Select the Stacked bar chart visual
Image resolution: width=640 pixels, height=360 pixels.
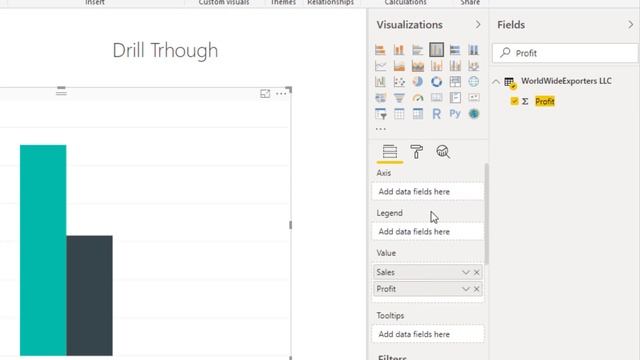pos(380,50)
